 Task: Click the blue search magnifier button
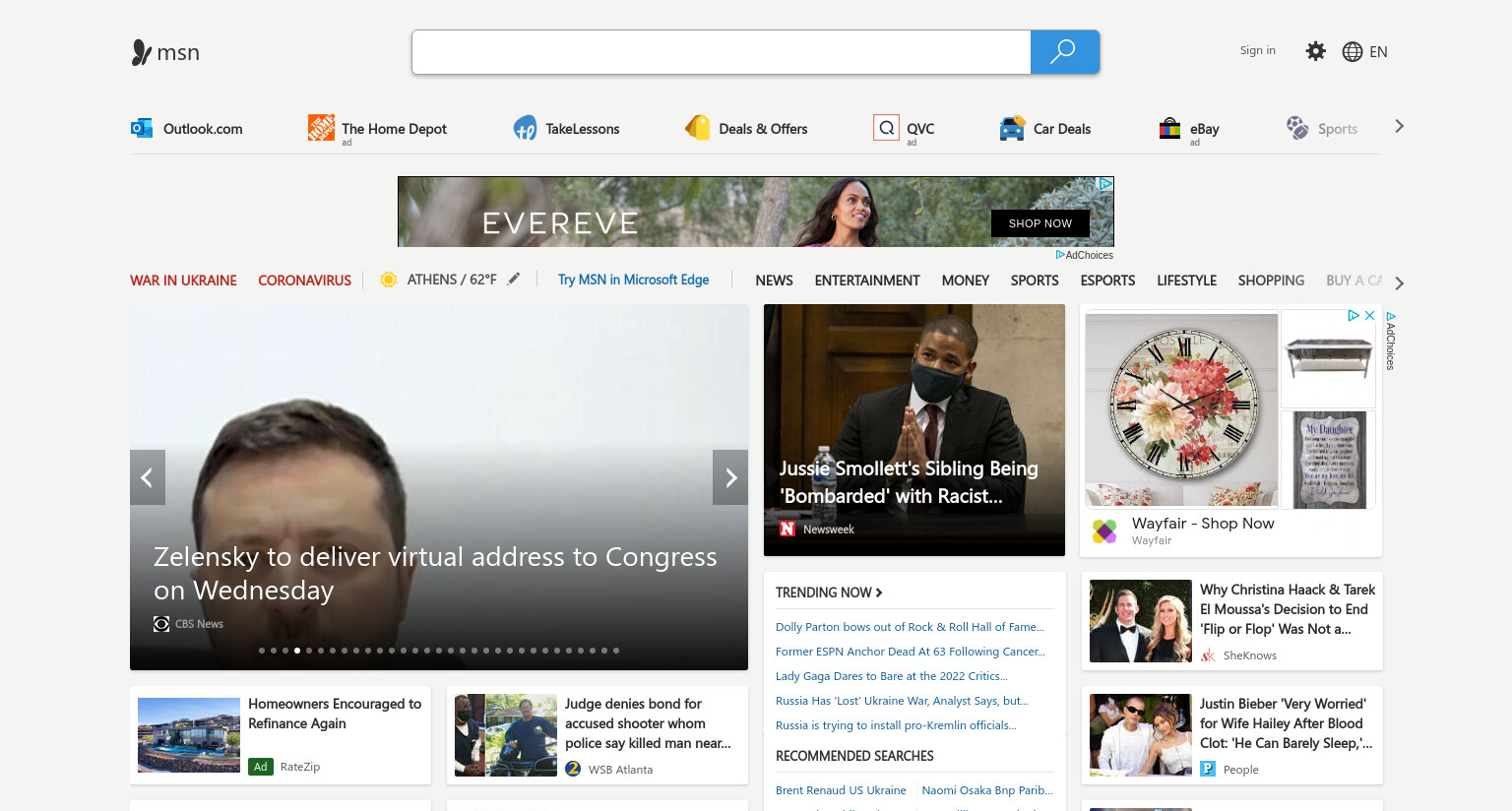pos(1064,52)
